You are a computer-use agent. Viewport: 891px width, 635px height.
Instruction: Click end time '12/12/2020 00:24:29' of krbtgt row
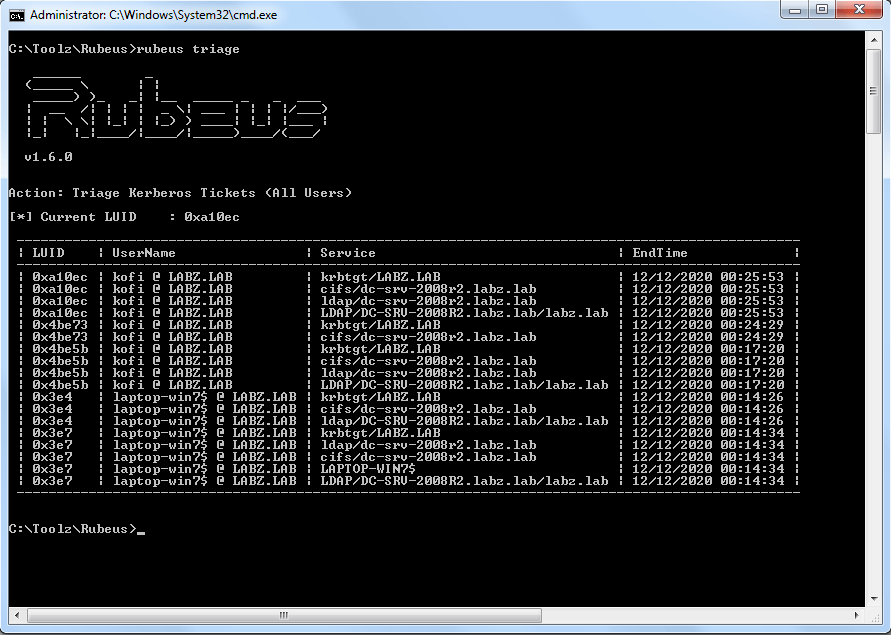coord(708,325)
